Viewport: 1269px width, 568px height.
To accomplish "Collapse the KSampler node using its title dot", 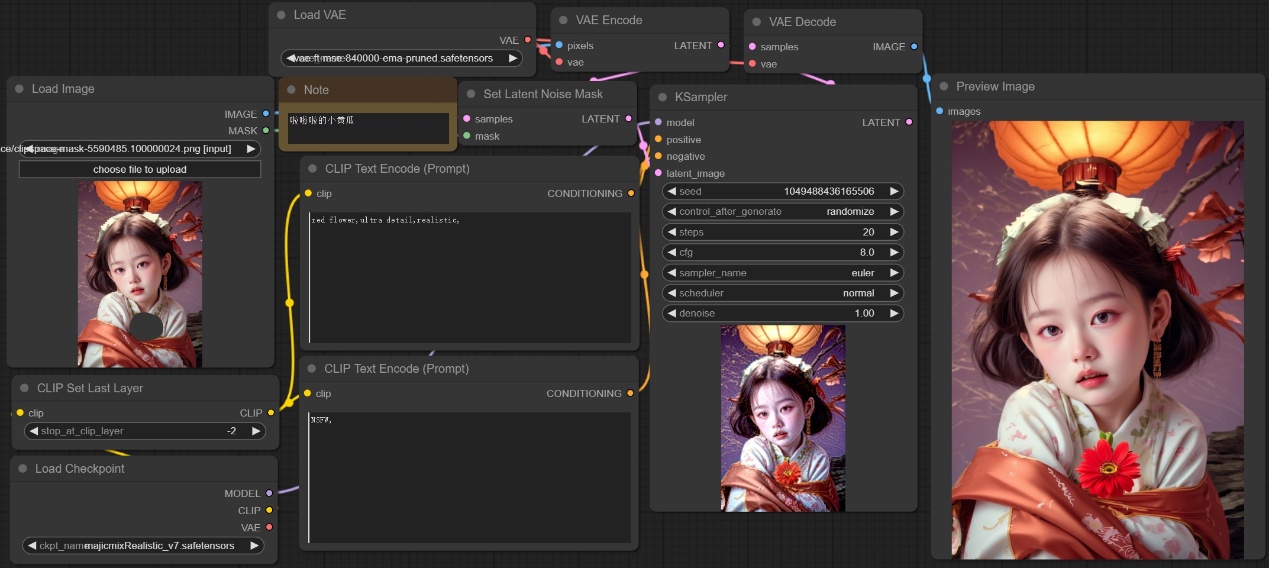I will [x=662, y=97].
